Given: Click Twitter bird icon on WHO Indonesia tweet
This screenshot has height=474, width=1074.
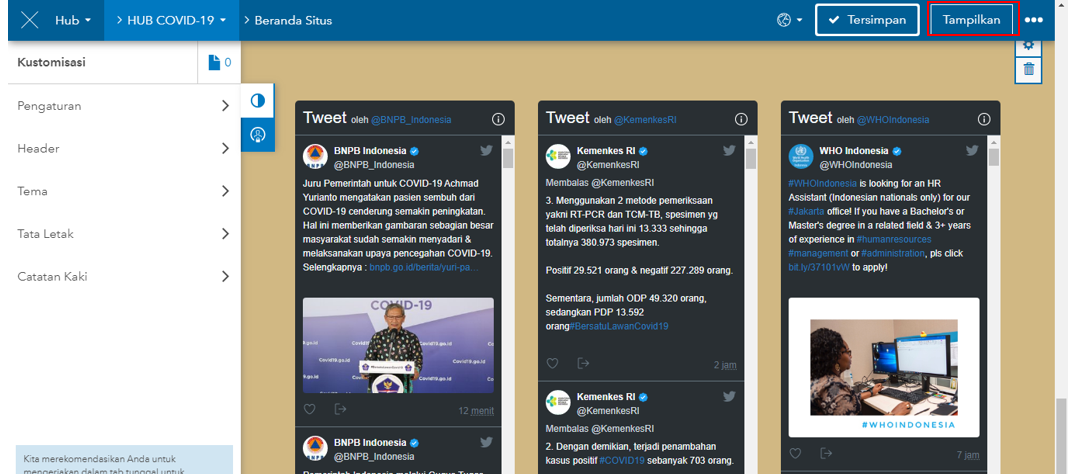Looking at the screenshot, I should 972,151.
